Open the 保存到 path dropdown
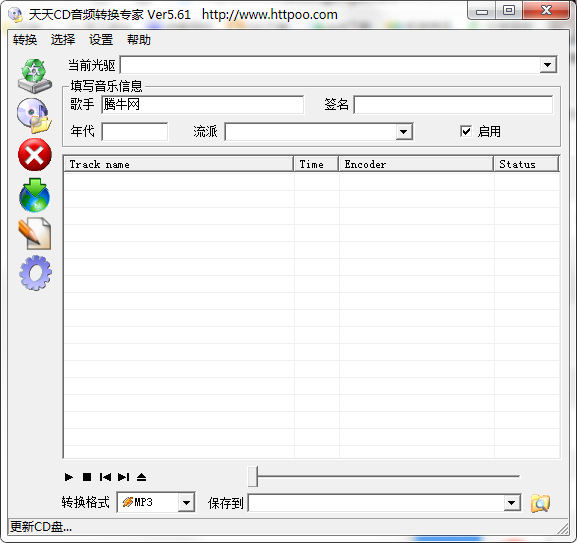Screen dimensions: 577x543 pyautogui.click(x=511, y=503)
